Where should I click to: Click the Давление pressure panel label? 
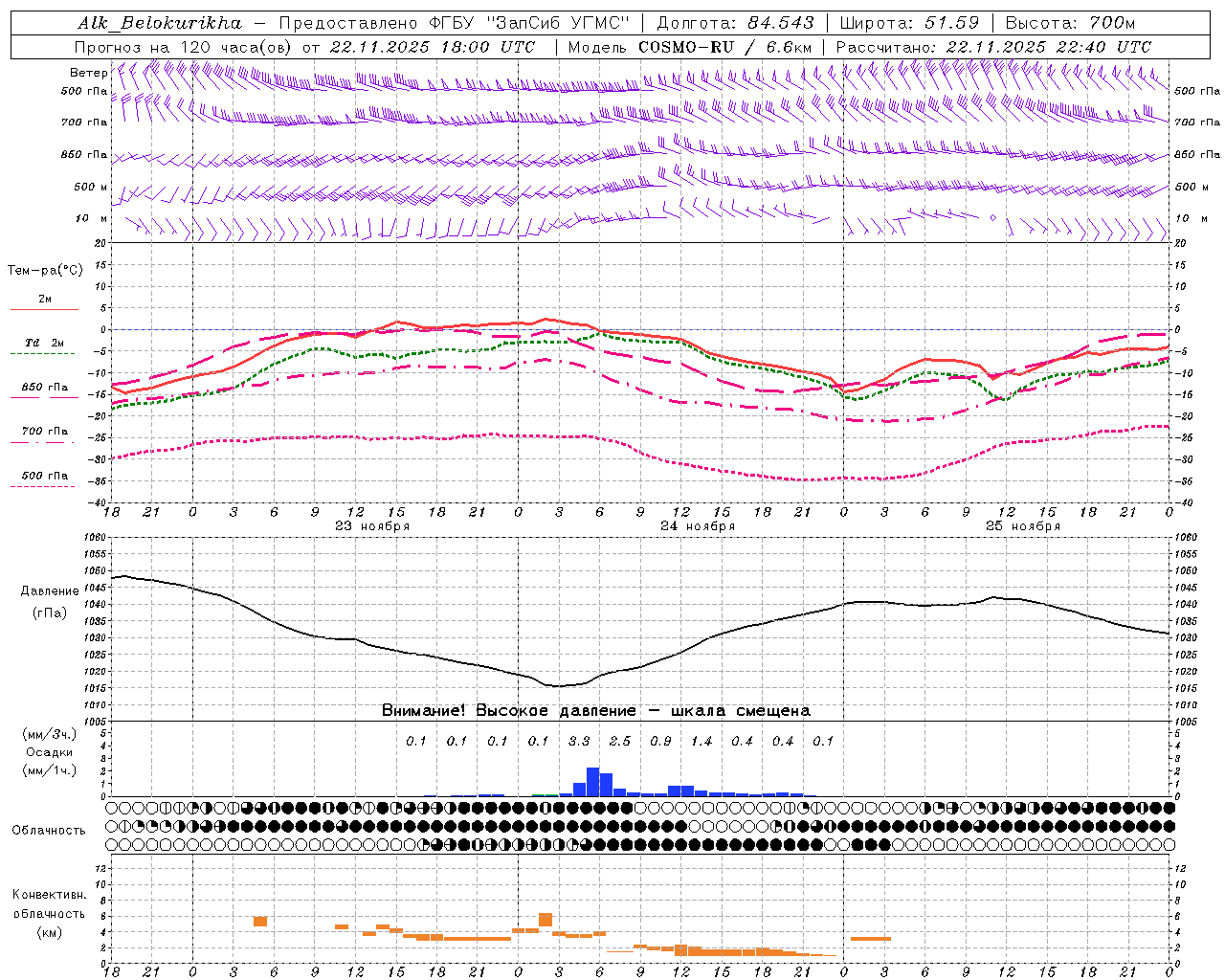click(50, 591)
